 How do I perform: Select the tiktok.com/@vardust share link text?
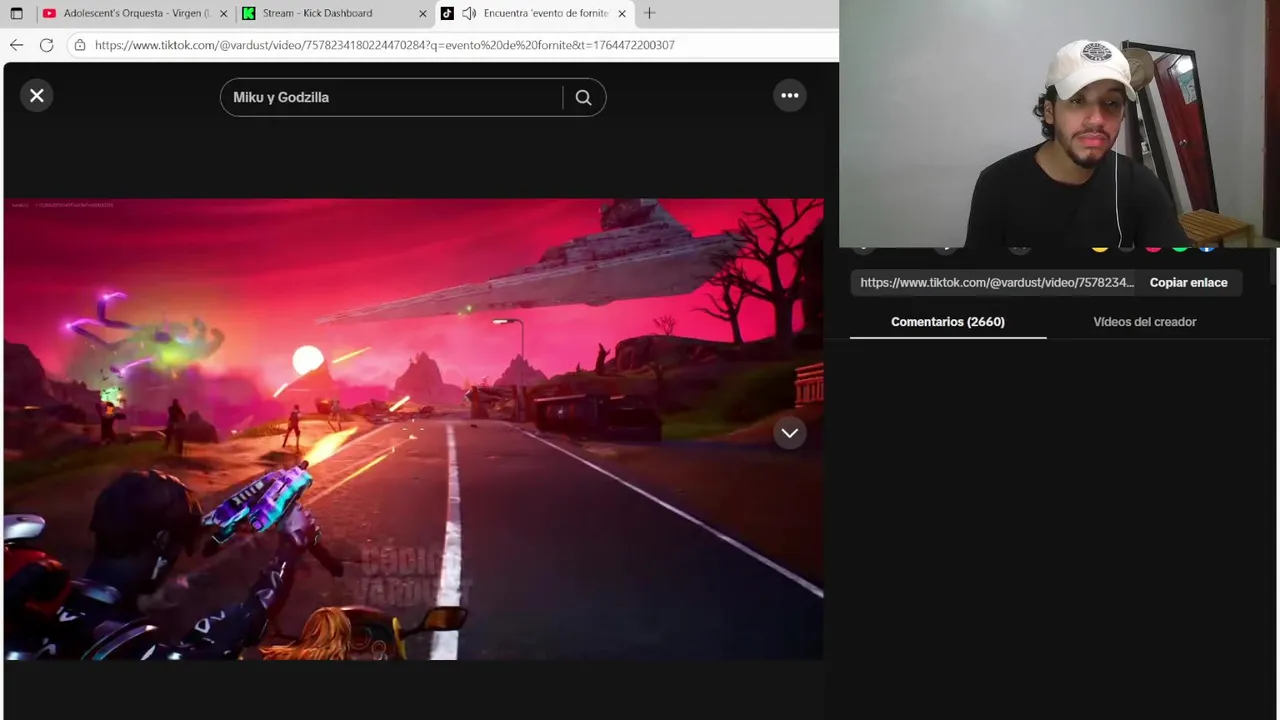[997, 283]
